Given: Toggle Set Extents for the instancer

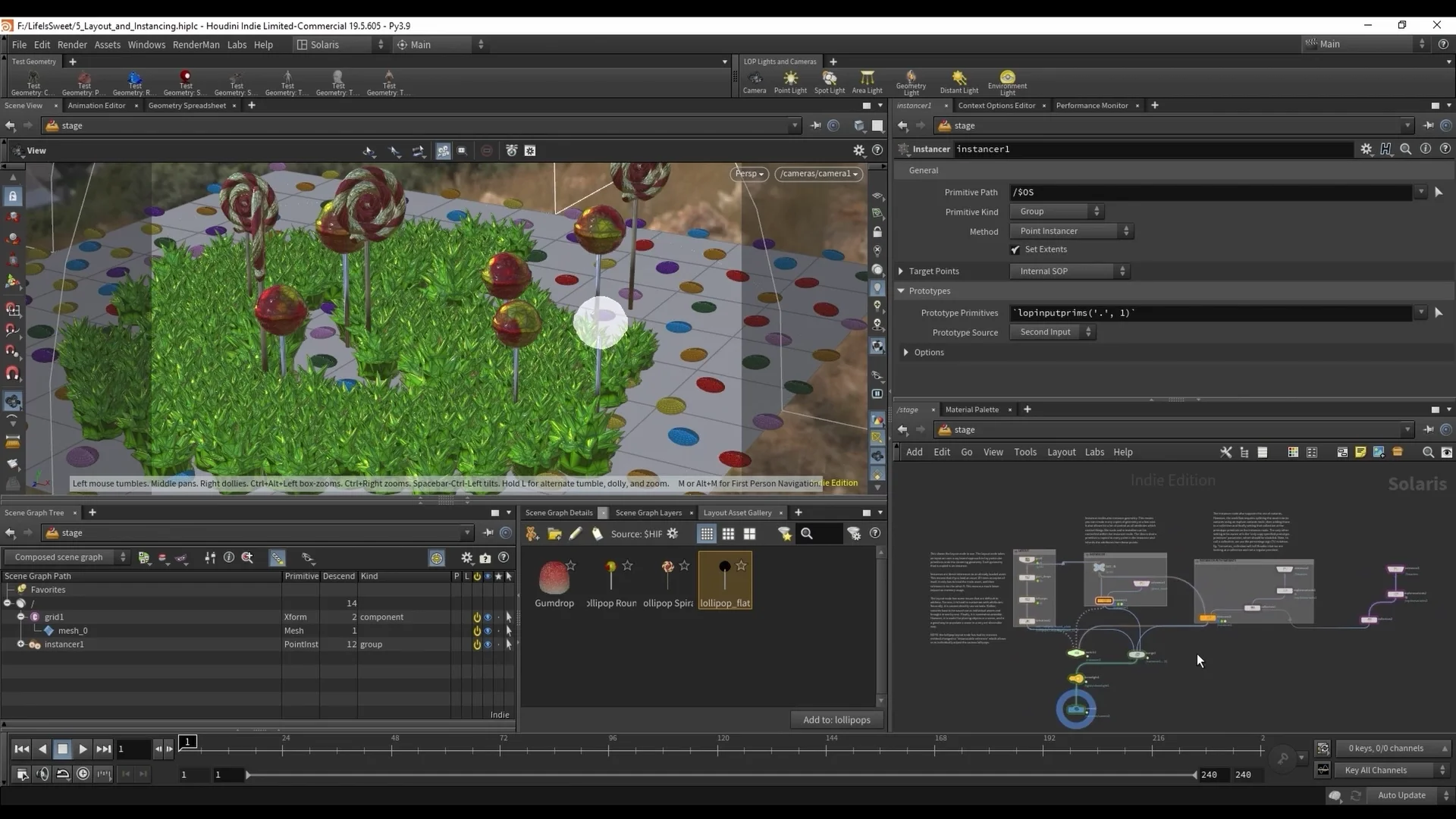Looking at the screenshot, I should (x=1015, y=249).
